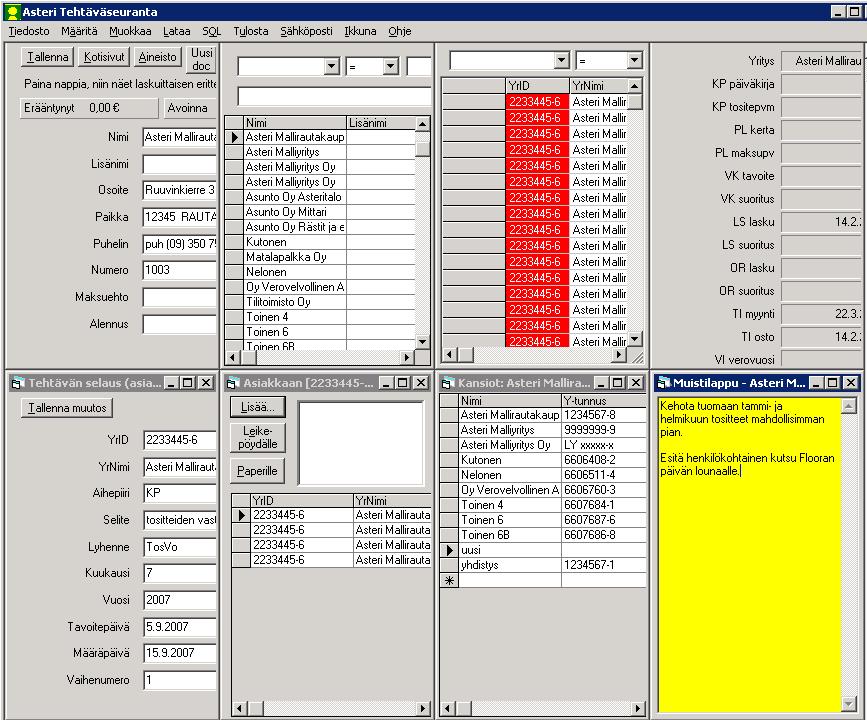The width and height of the screenshot is (867, 720).
Task: Expand the customer list operator dropdown
Action: [390, 66]
